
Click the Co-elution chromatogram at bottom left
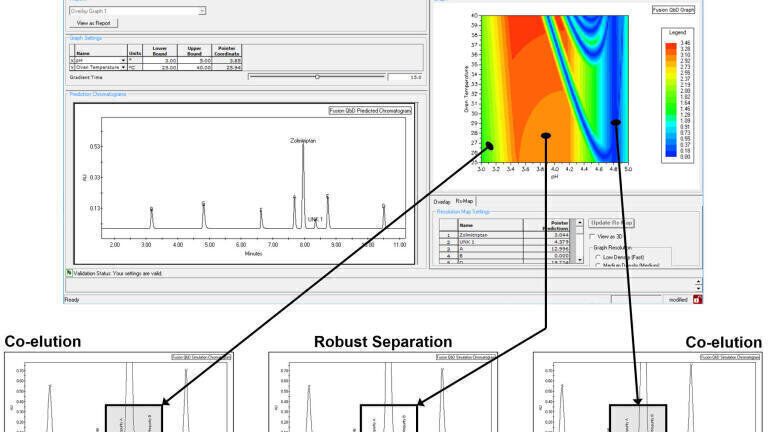[x=119, y=392]
